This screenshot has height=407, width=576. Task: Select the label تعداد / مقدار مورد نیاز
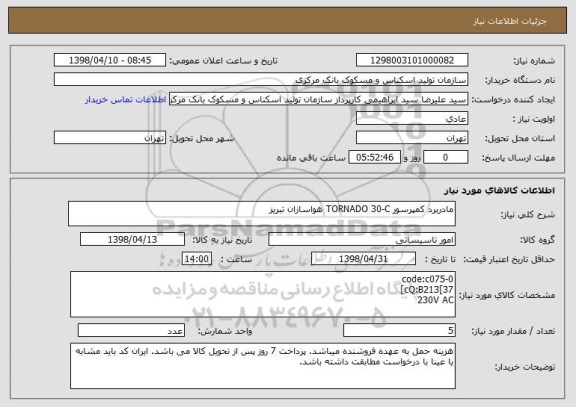(513, 331)
